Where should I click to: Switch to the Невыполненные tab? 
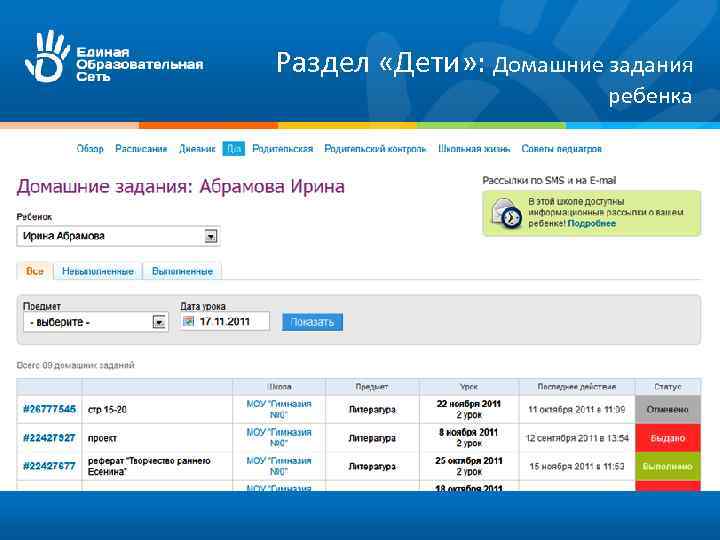pyautogui.click(x=98, y=271)
